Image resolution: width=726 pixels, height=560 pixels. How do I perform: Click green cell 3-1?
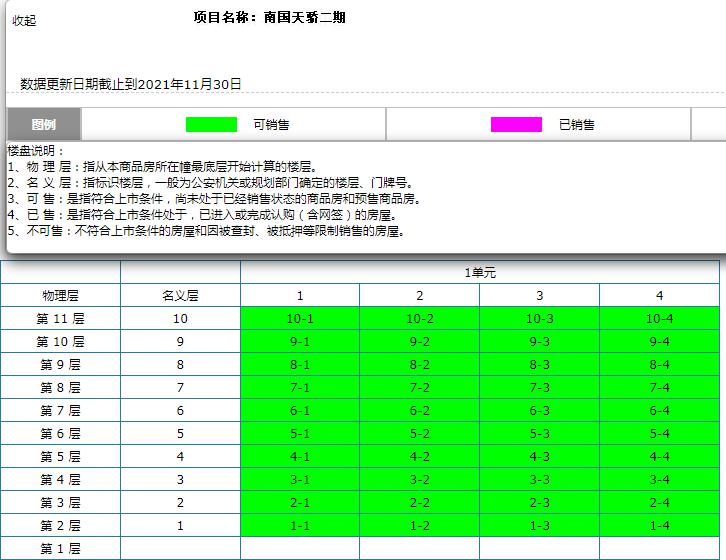(300, 479)
